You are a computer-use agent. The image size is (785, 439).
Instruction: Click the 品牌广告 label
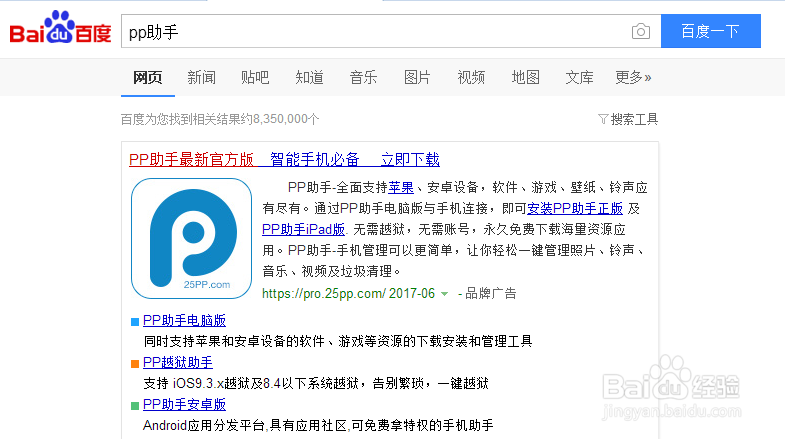491,293
